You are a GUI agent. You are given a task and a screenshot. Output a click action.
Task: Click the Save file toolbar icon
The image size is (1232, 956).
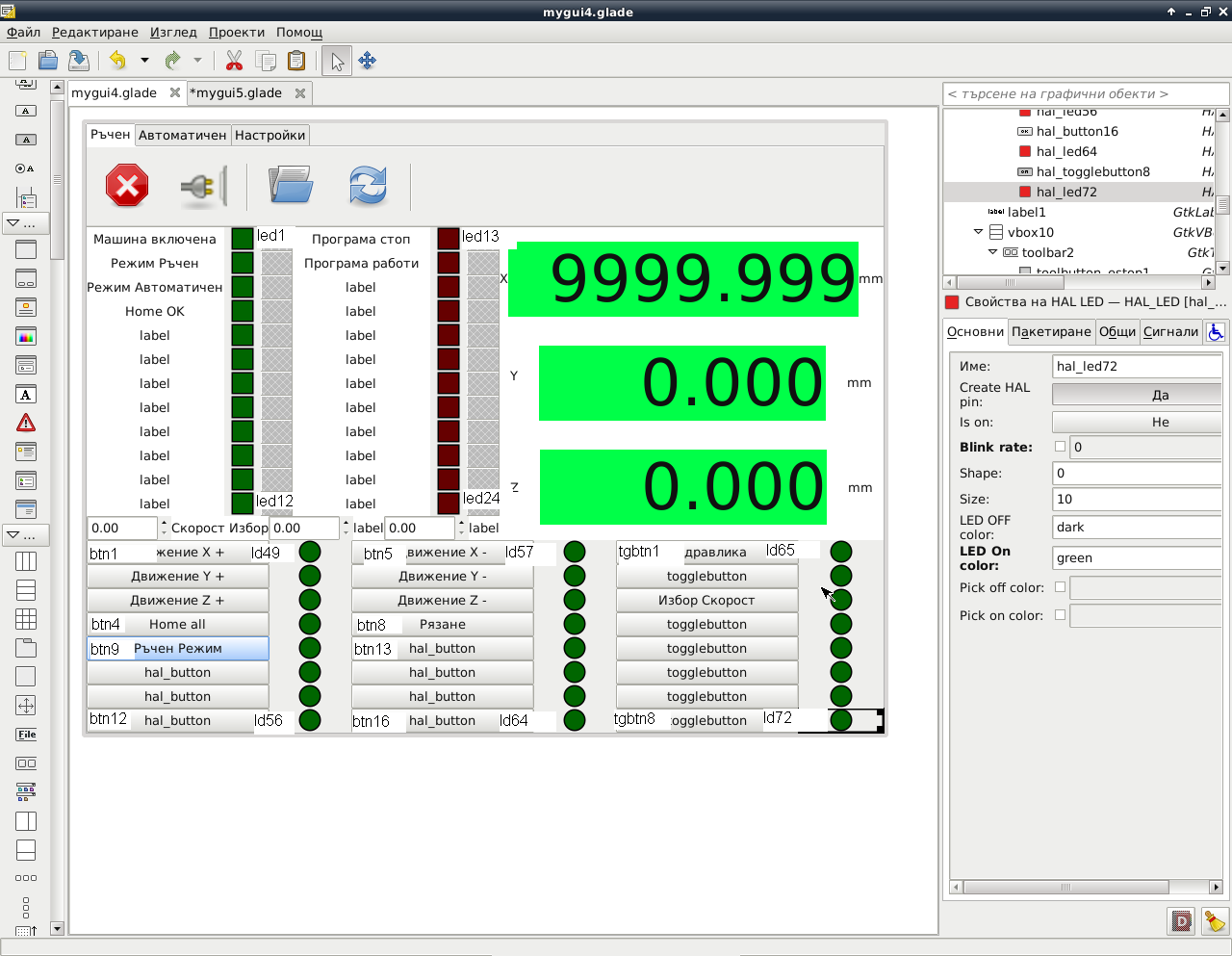click(x=79, y=61)
